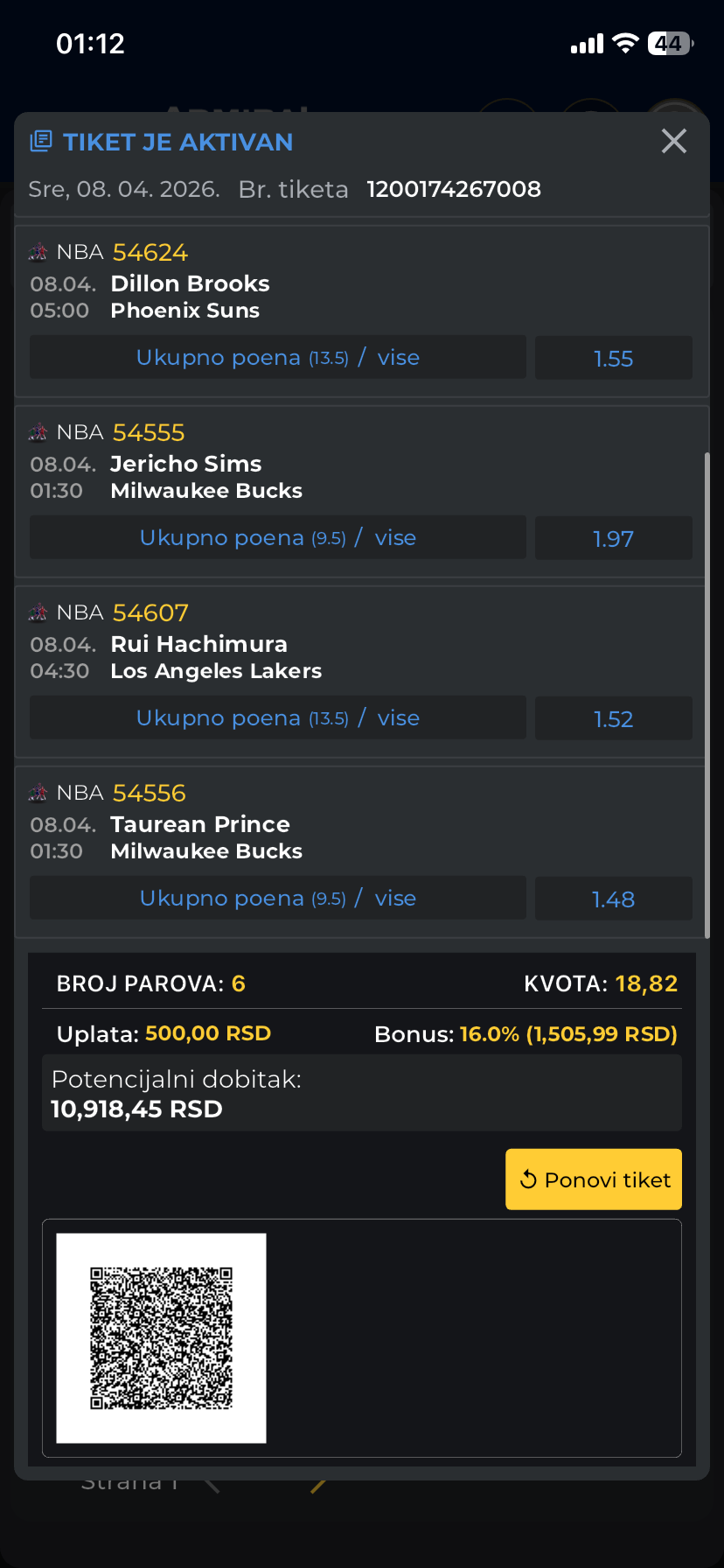Tap the NBA icon beside Taurean Prince
Image resolution: width=724 pixels, height=1568 pixels.
pyautogui.click(x=38, y=794)
